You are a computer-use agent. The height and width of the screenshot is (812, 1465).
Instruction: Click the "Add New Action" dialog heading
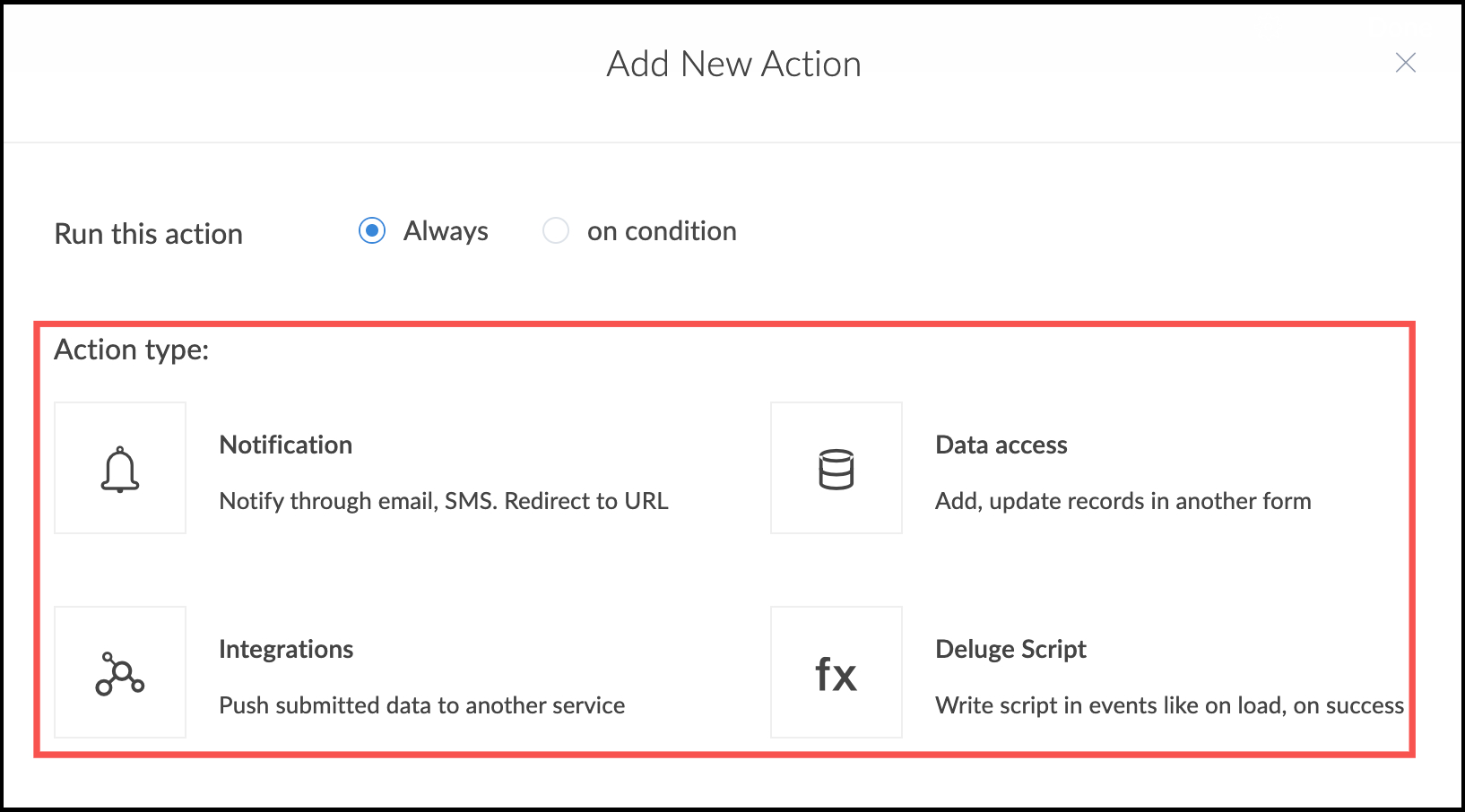coord(733,65)
